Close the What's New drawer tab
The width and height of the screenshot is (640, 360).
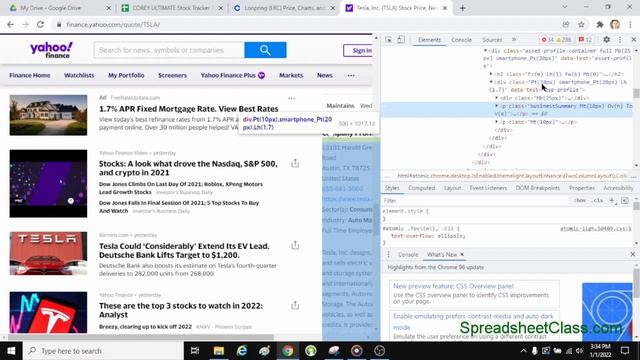point(462,254)
